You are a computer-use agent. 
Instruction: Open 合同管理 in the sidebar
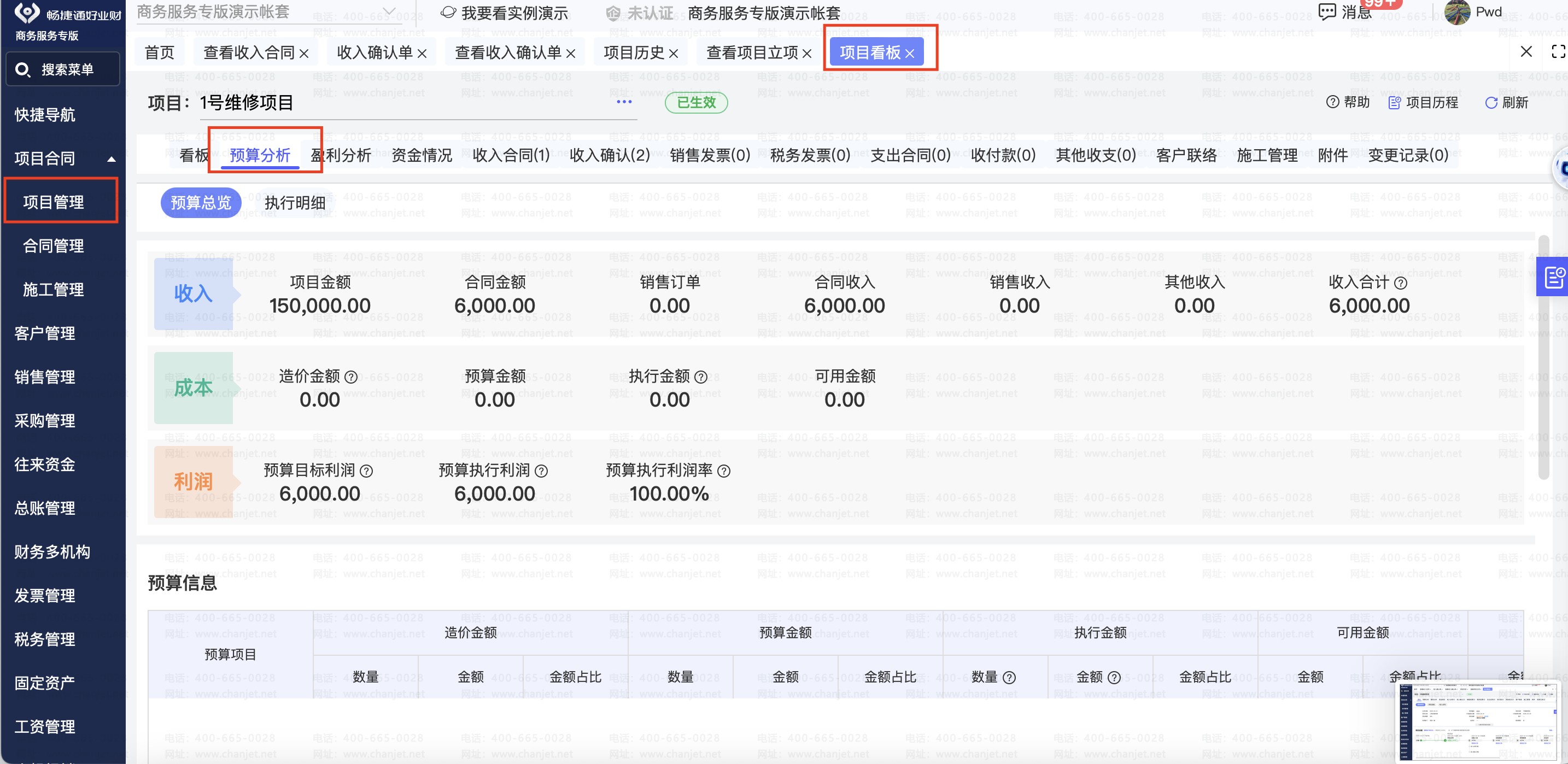pyautogui.click(x=54, y=246)
